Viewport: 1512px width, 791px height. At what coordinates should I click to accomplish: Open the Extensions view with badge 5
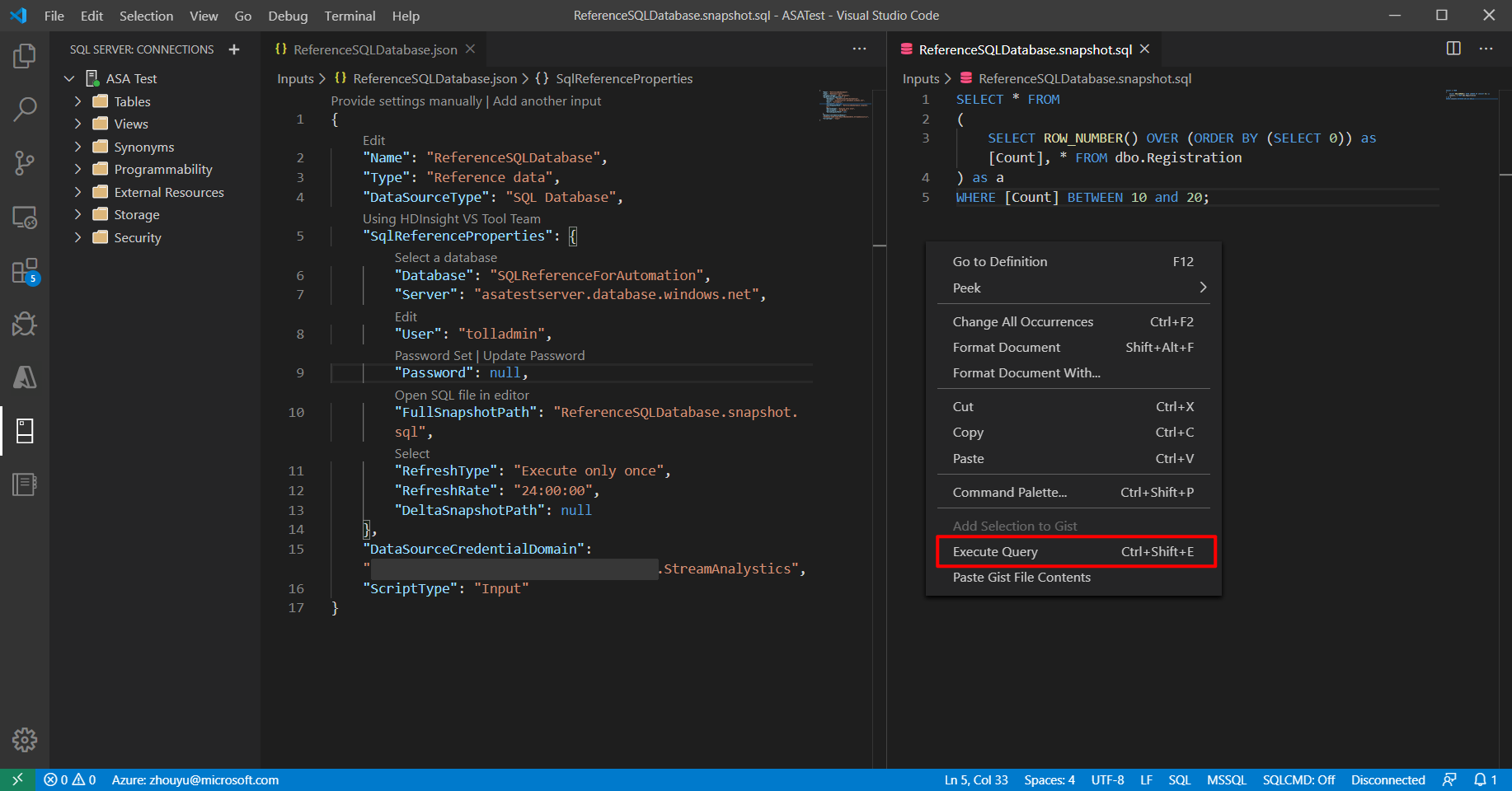tap(24, 270)
